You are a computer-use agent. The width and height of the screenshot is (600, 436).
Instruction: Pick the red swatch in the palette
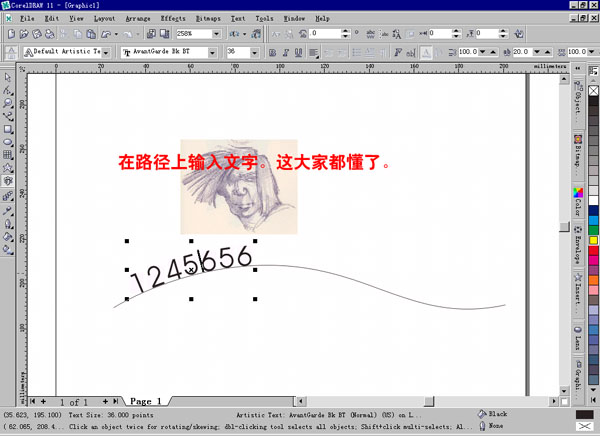593,251
